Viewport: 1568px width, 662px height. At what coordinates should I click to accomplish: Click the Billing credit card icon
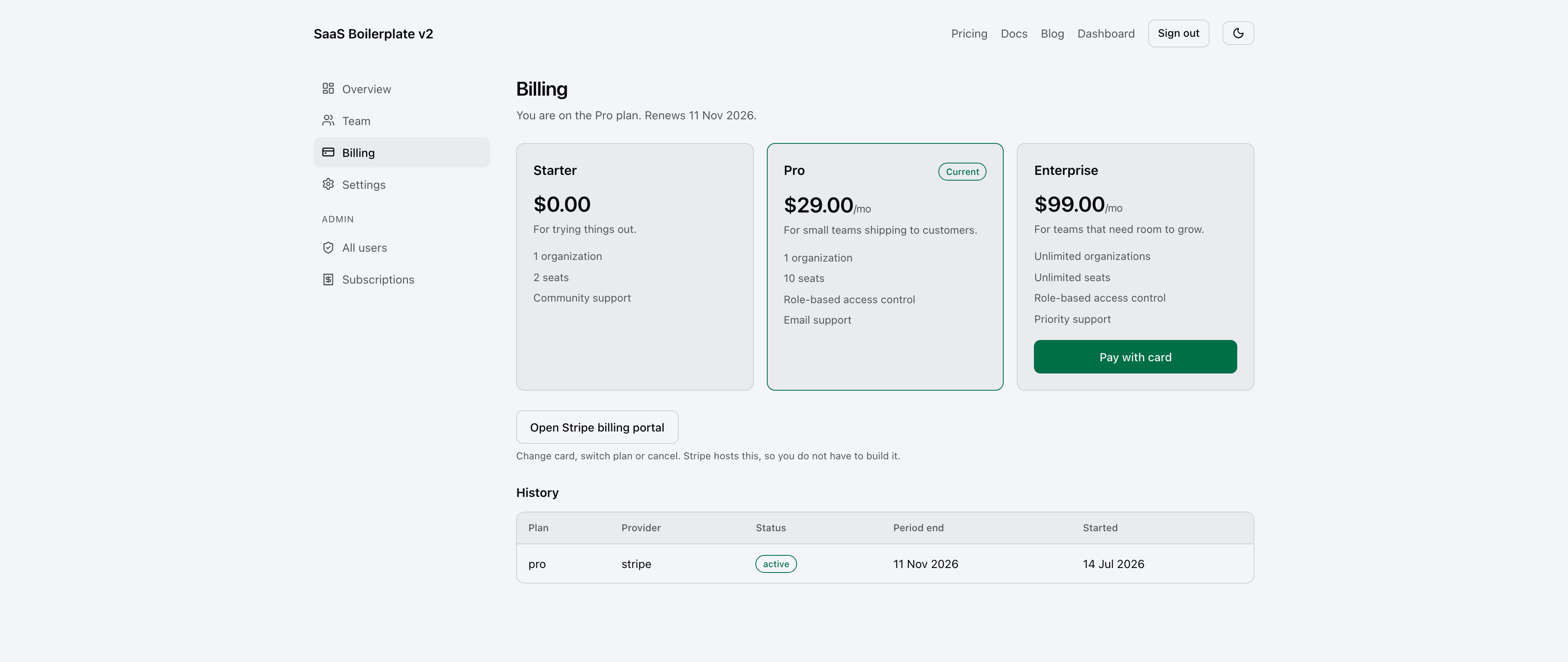point(328,152)
